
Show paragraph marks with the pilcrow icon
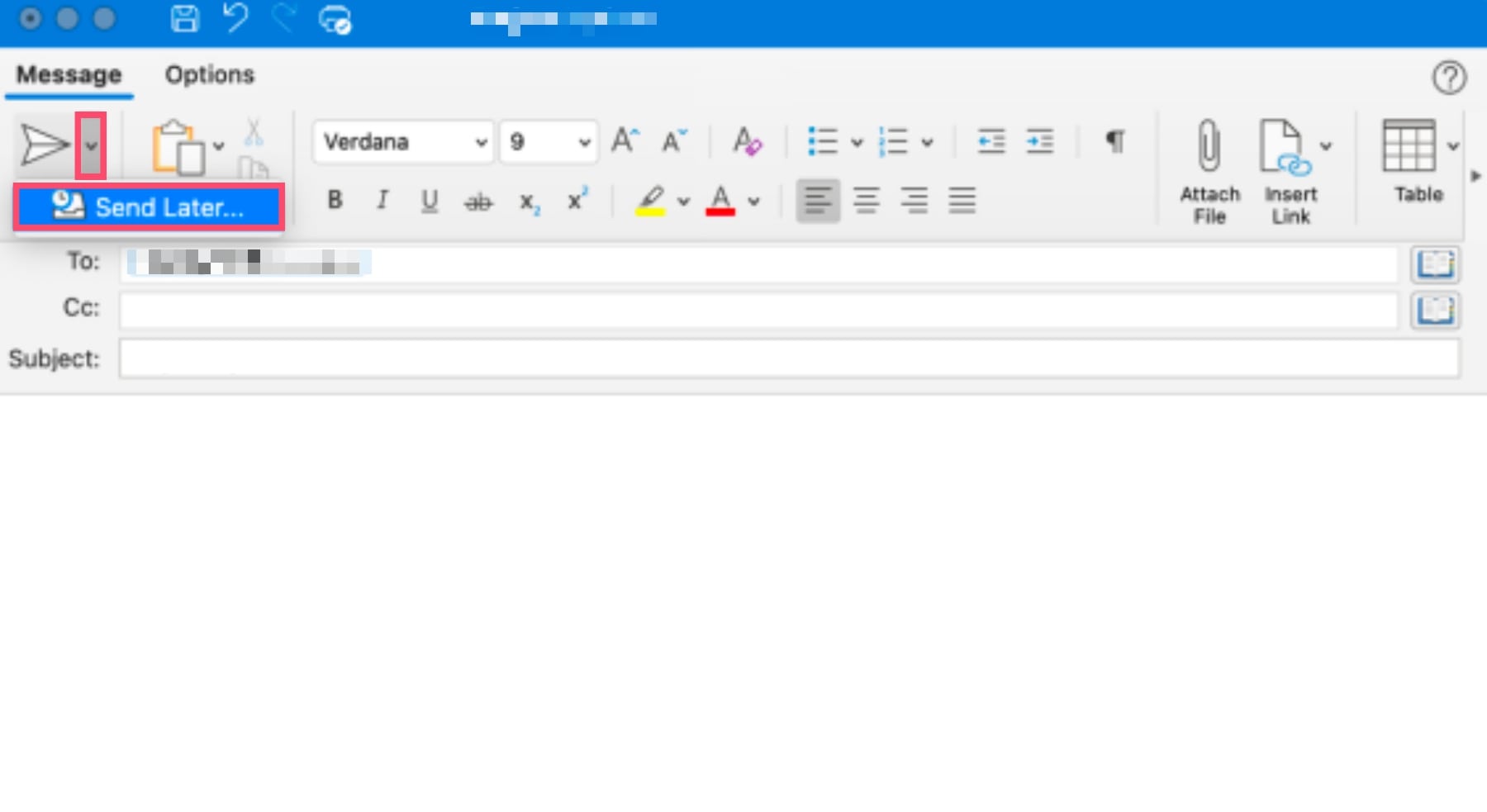click(1116, 141)
